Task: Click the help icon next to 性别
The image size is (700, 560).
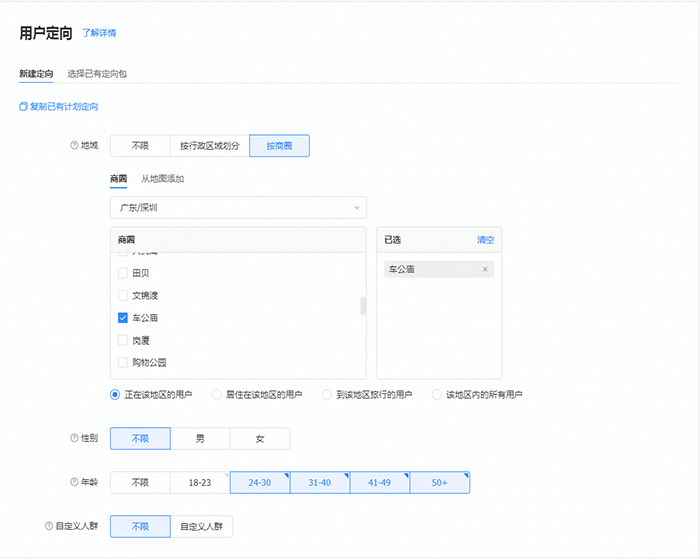Action: (74, 439)
